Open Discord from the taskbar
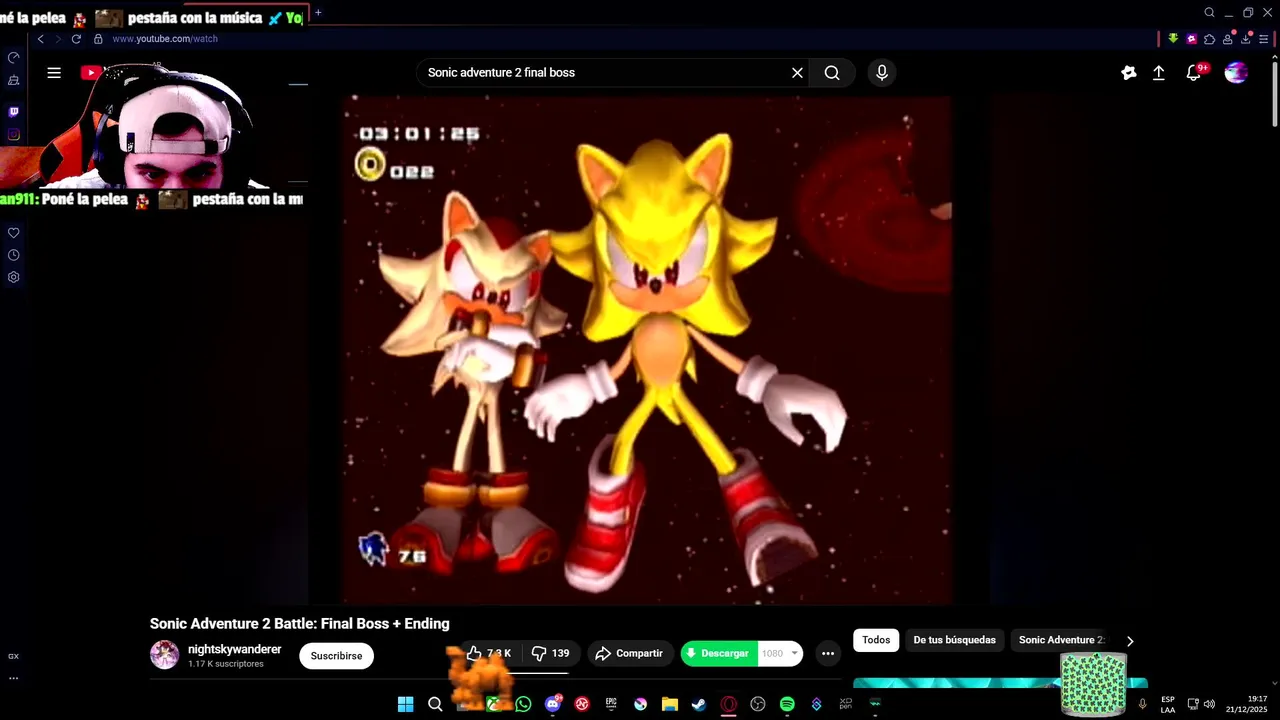This screenshot has height=720, width=1280. [x=553, y=704]
